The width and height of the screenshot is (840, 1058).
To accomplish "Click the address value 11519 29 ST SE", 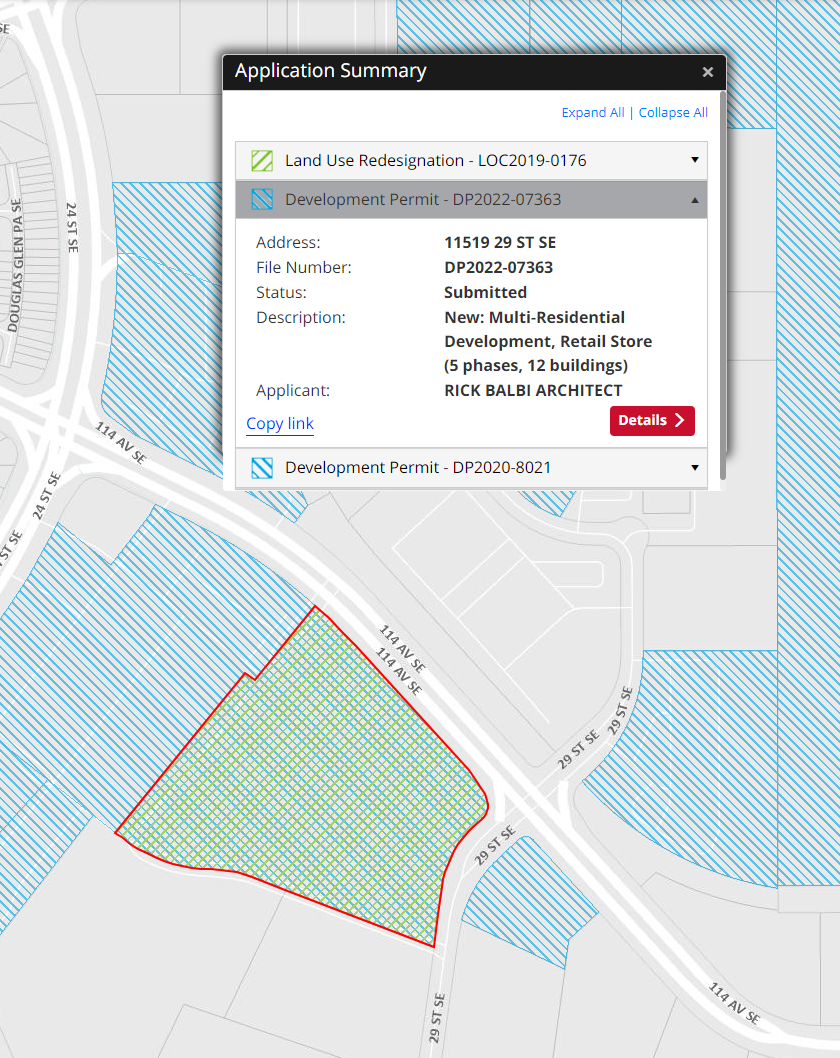I will click(x=499, y=242).
